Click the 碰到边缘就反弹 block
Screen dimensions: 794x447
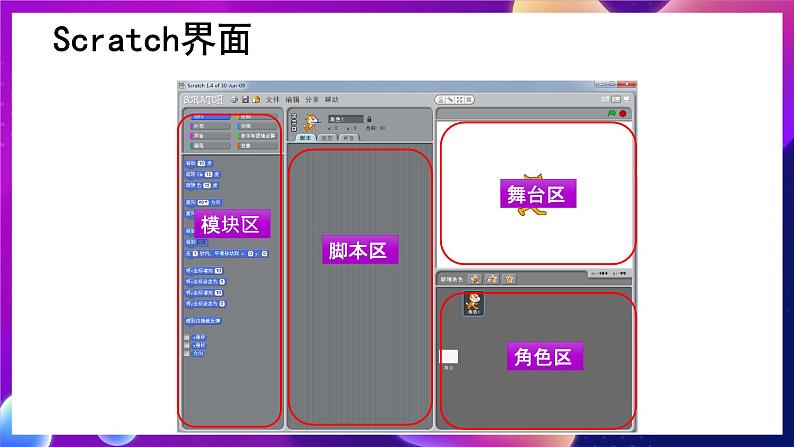[203, 321]
